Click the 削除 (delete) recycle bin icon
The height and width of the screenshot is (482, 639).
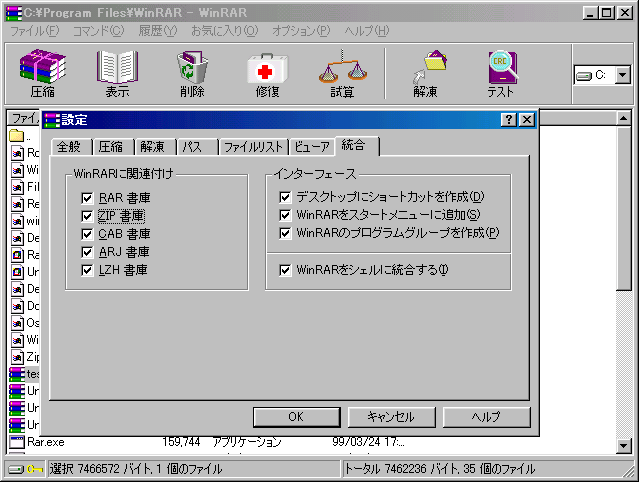coord(192,67)
